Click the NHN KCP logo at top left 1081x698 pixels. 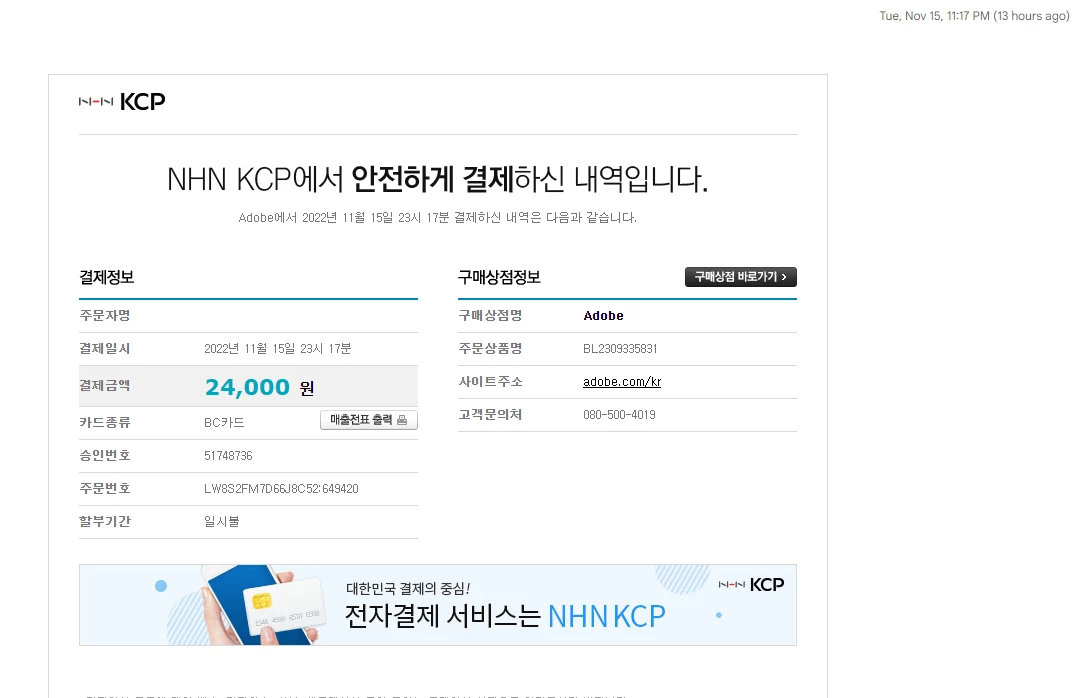tap(122, 101)
